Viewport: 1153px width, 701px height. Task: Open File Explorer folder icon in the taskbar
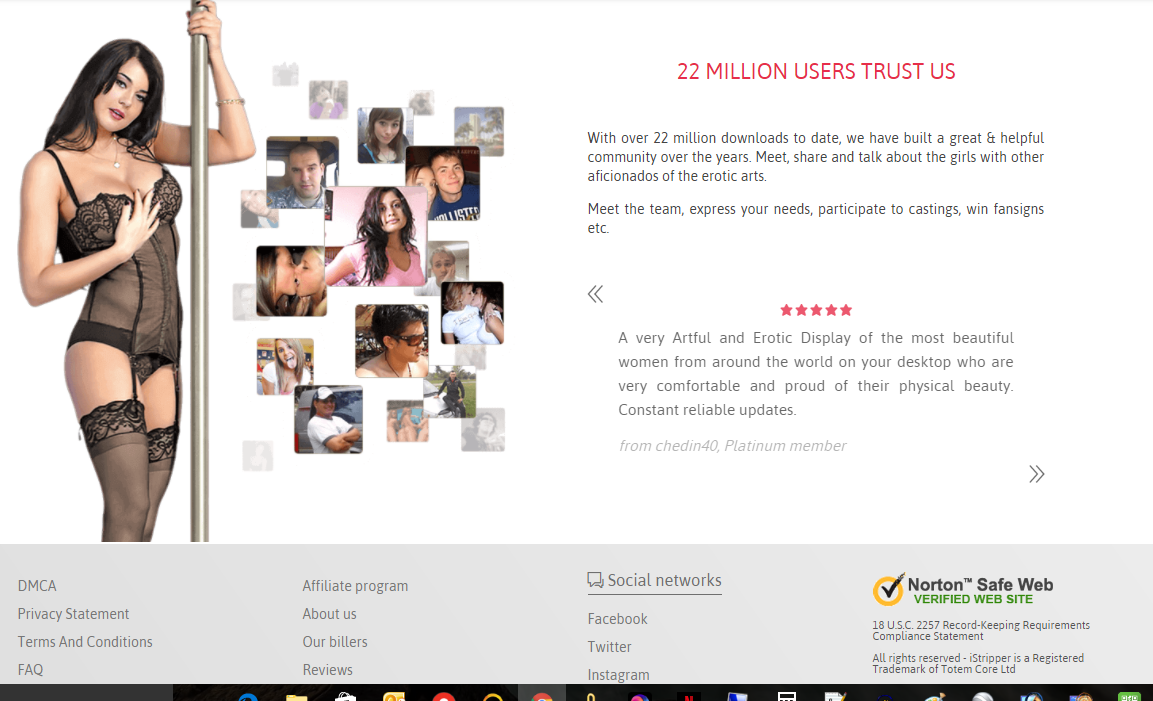click(296, 697)
